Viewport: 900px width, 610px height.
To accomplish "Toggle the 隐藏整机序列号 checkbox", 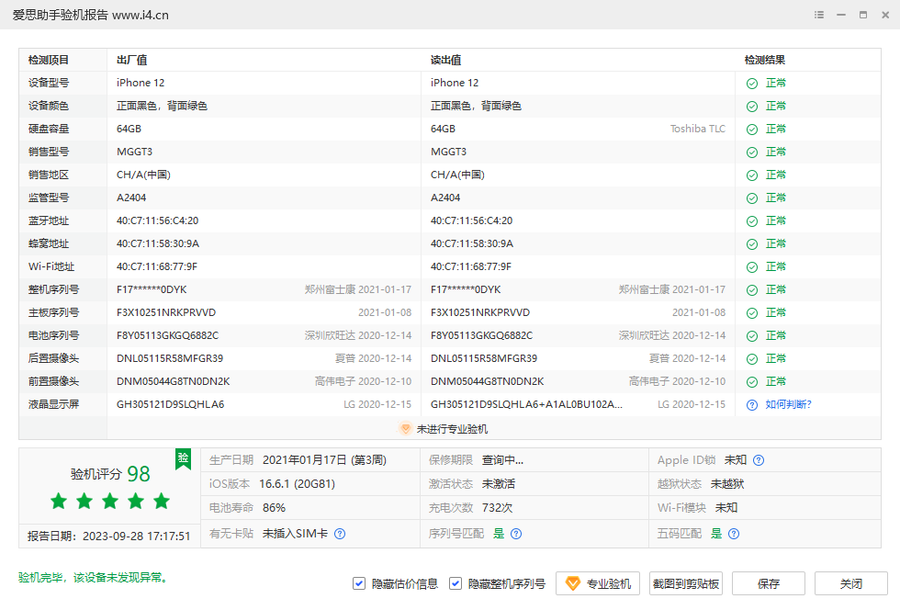I will (x=455, y=584).
